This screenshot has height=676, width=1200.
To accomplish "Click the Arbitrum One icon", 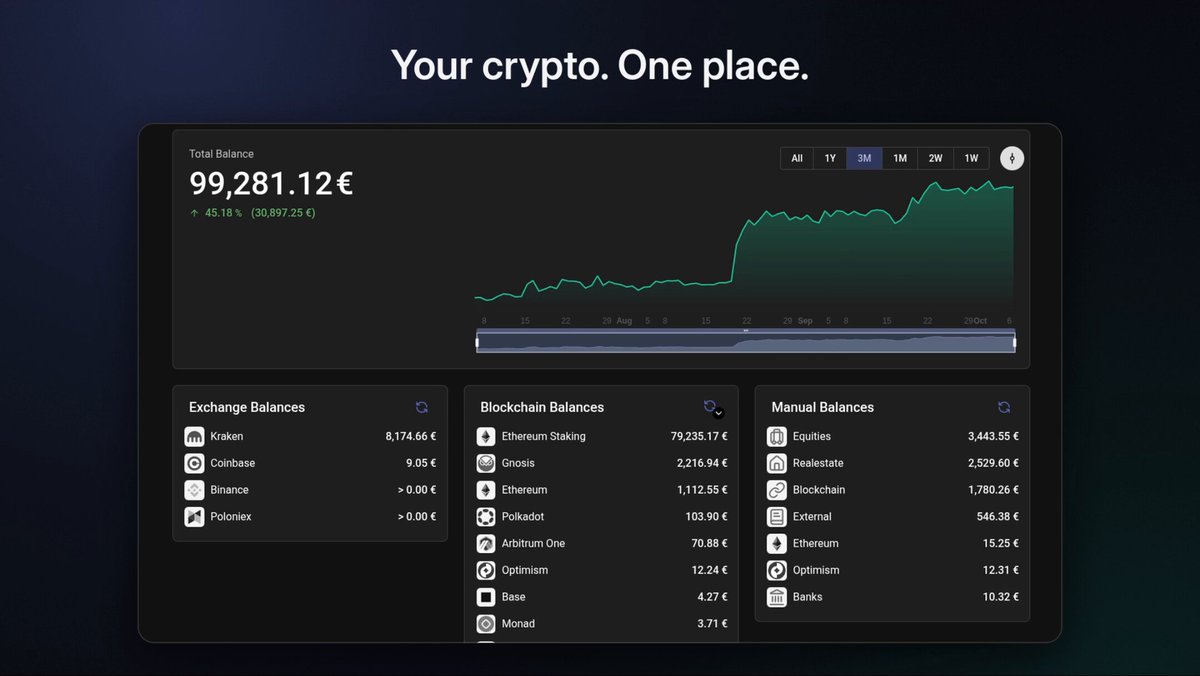I will [485, 544].
